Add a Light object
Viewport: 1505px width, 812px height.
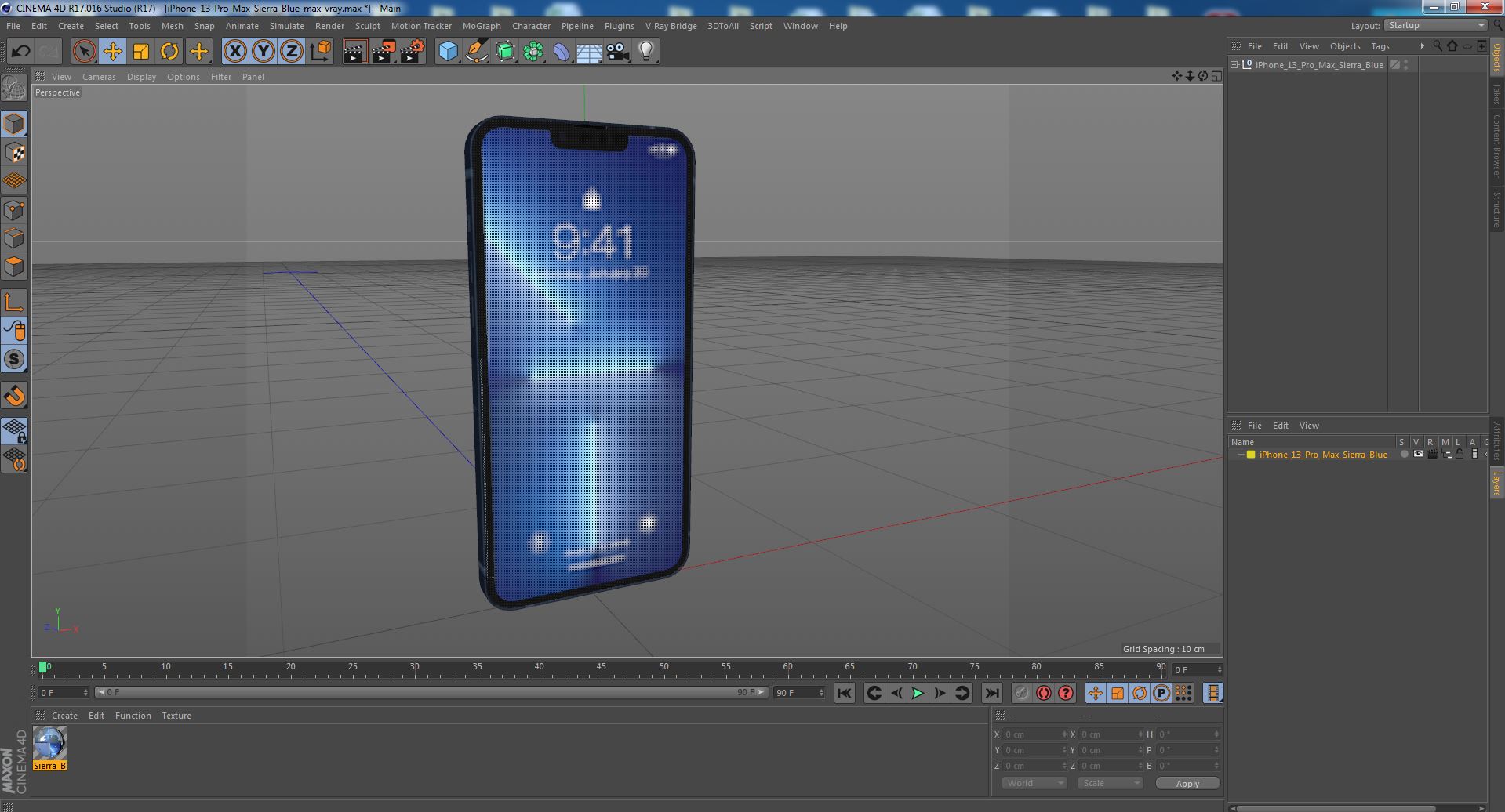coord(645,52)
